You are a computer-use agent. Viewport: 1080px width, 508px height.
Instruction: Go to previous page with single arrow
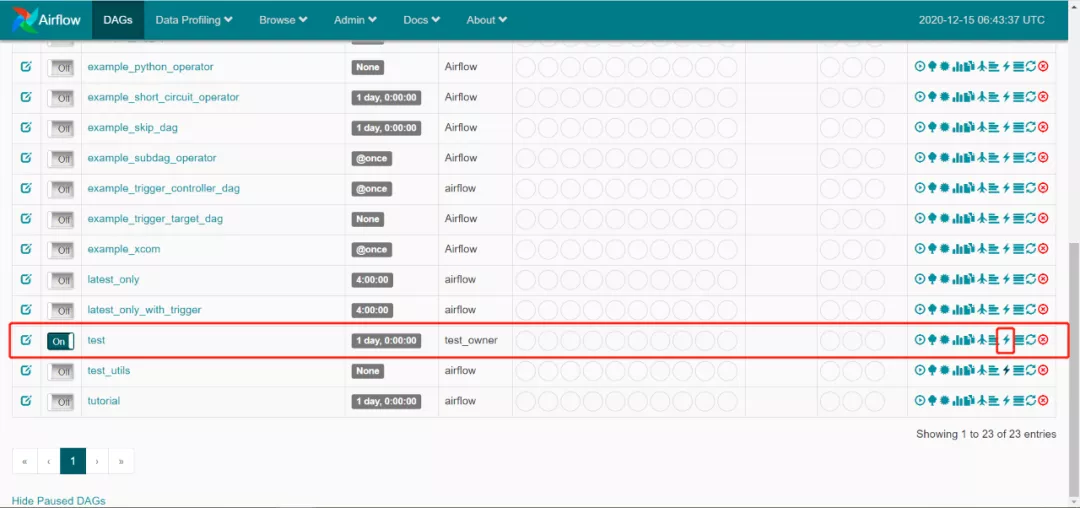[49, 461]
